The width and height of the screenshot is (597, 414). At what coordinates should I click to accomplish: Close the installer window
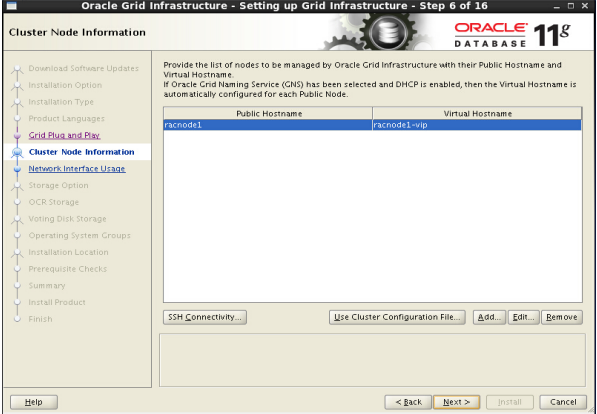tap(585, 6)
